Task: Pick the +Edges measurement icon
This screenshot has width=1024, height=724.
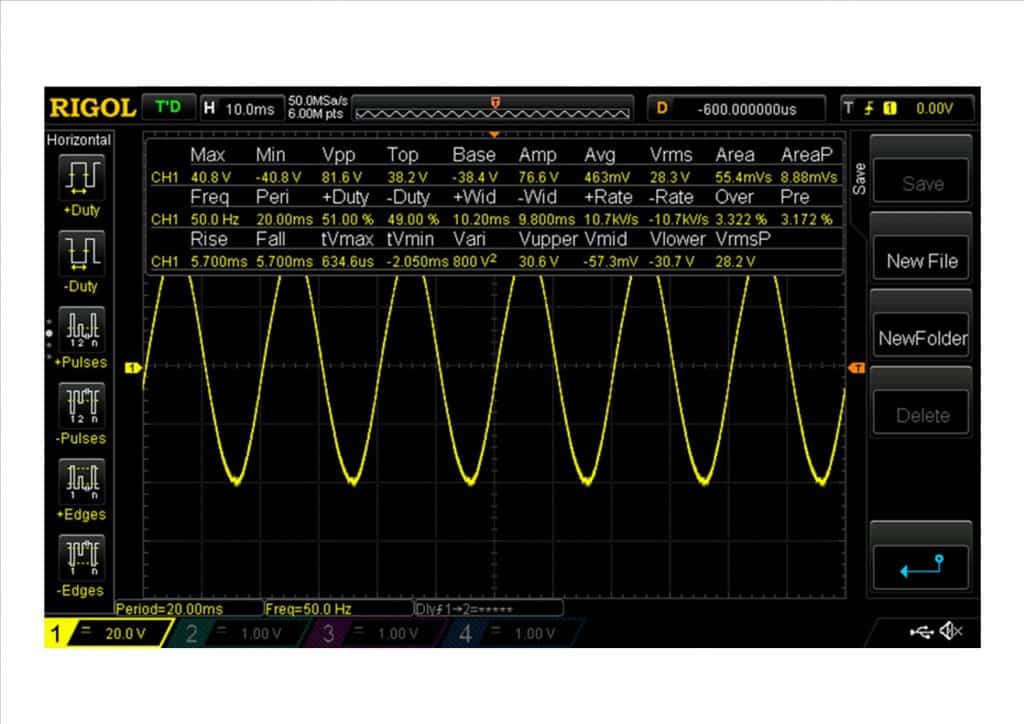Action: pyautogui.click(x=79, y=481)
